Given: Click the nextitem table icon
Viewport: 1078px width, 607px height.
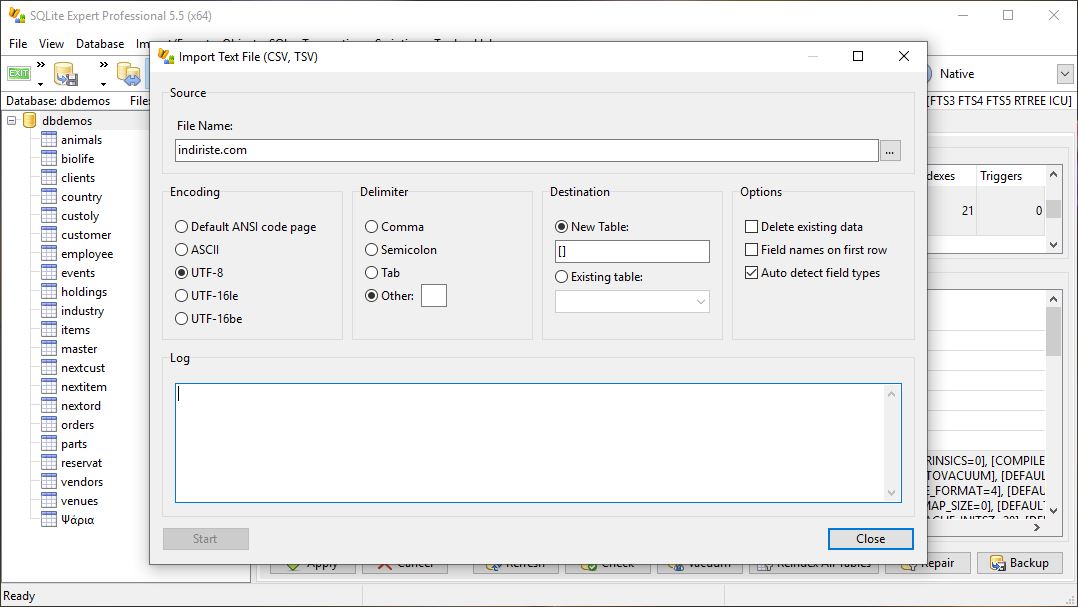Looking at the screenshot, I should tap(49, 387).
